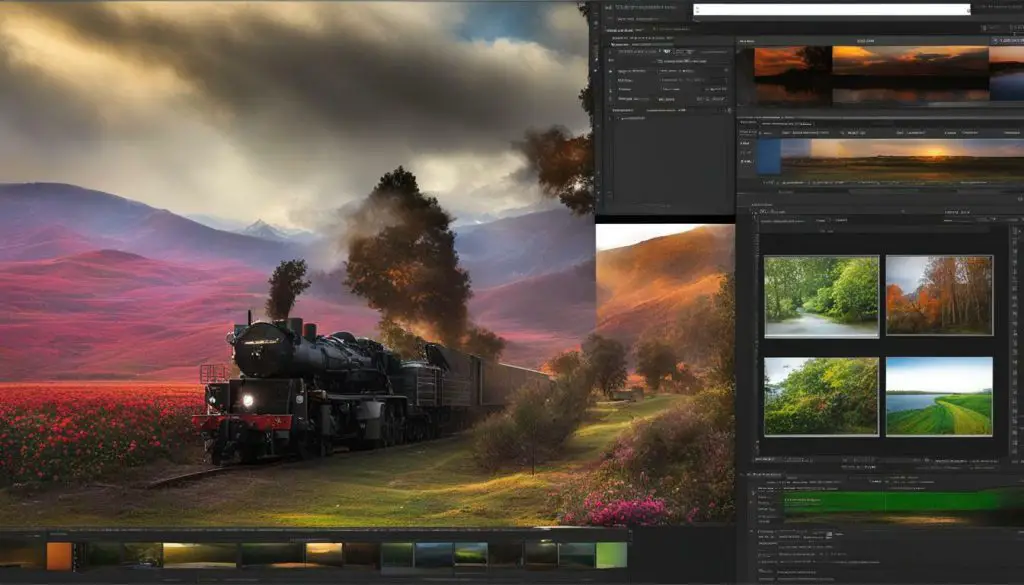The height and width of the screenshot is (585, 1024).
Task: Select the solid orange swatch in filmstrip
Action: pyautogui.click(x=59, y=556)
